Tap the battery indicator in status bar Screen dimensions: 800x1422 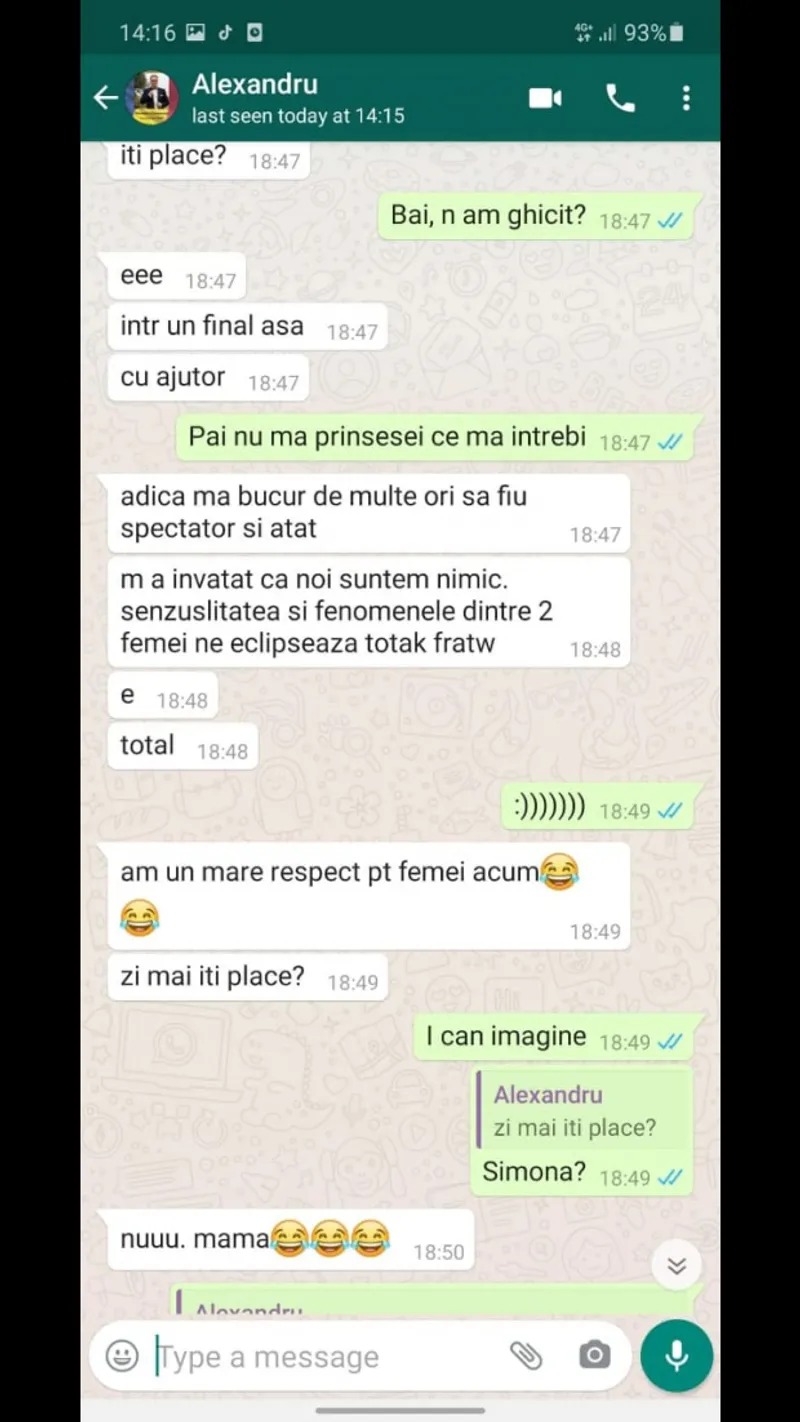point(677,33)
